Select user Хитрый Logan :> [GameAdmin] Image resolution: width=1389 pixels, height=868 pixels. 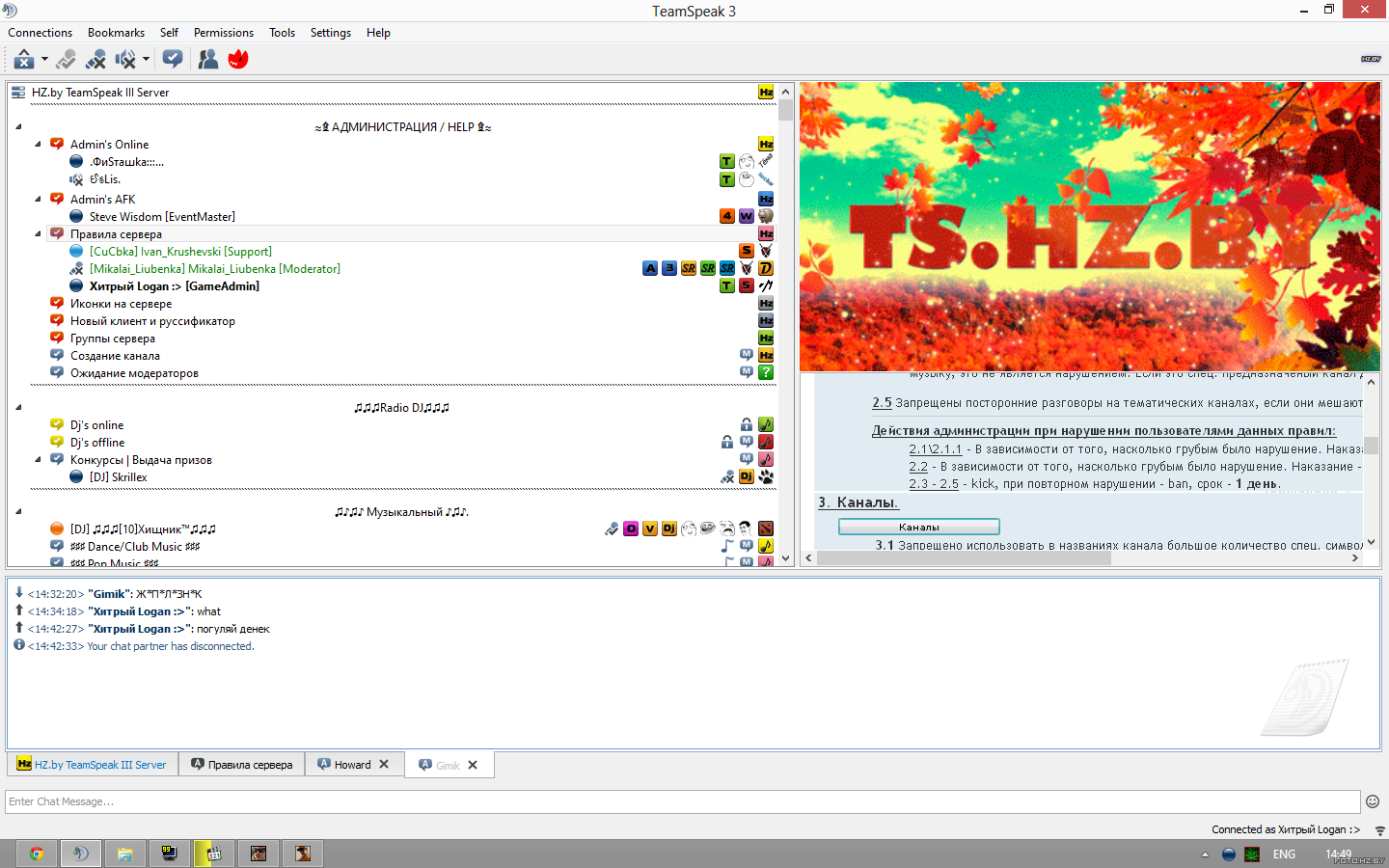click(x=174, y=286)
